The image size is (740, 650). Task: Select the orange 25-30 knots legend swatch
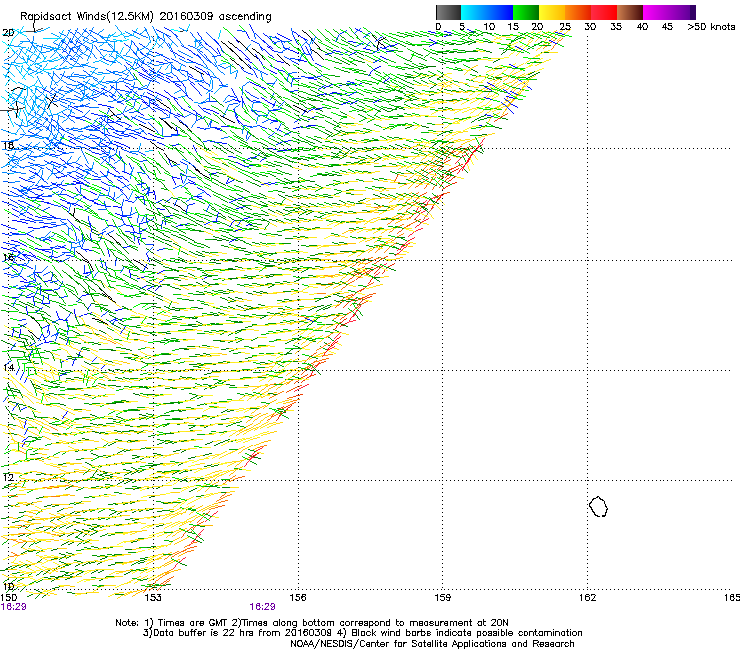578,12
